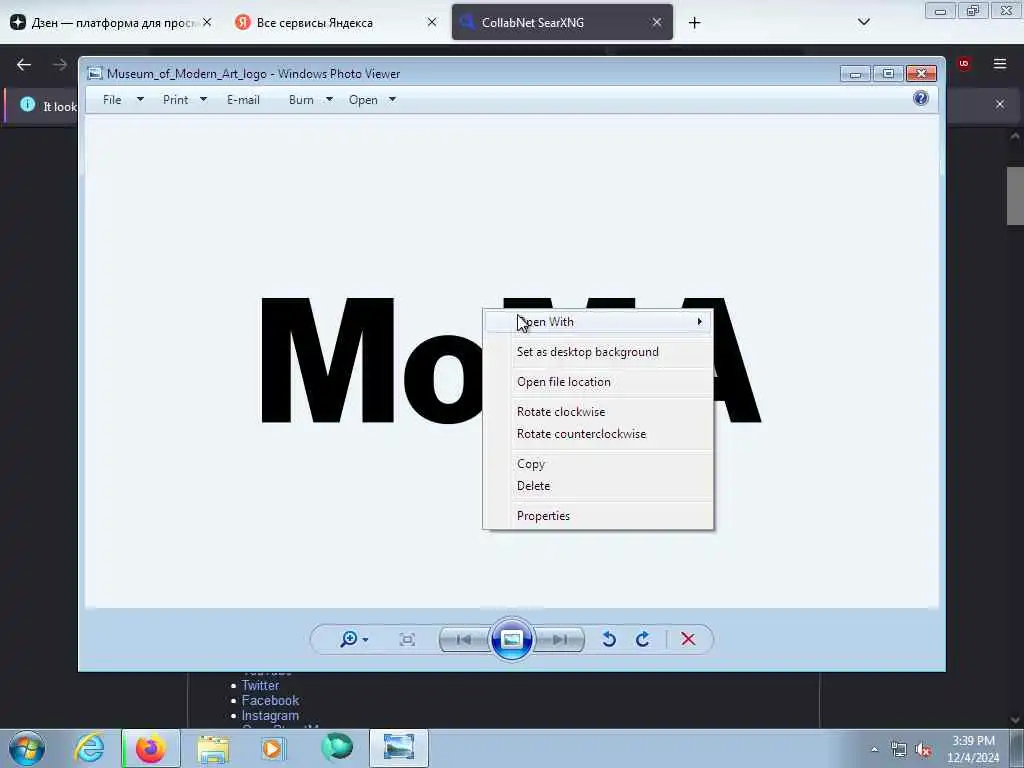Open the Firefox hamburger menu
This screenshot has width=1024, height=768.
(1000, 63)
